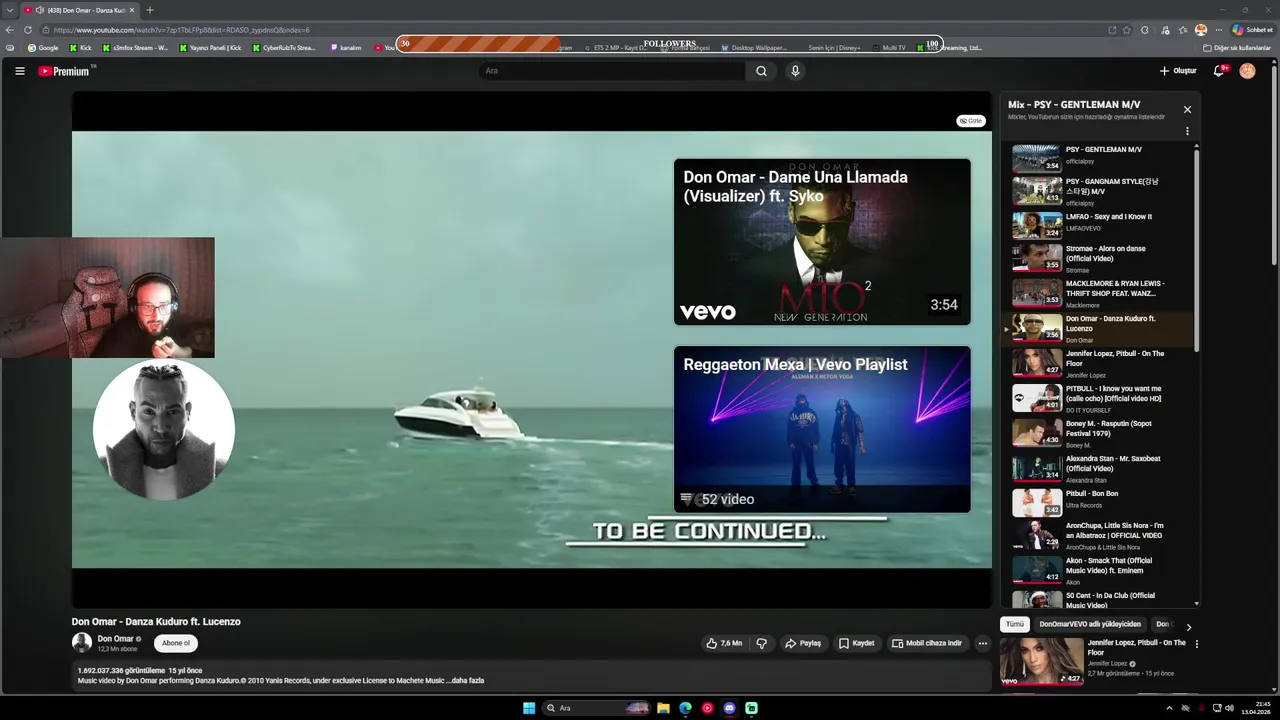
Task: Click Mobil cihaza indir button
Action: coord(927,643)
